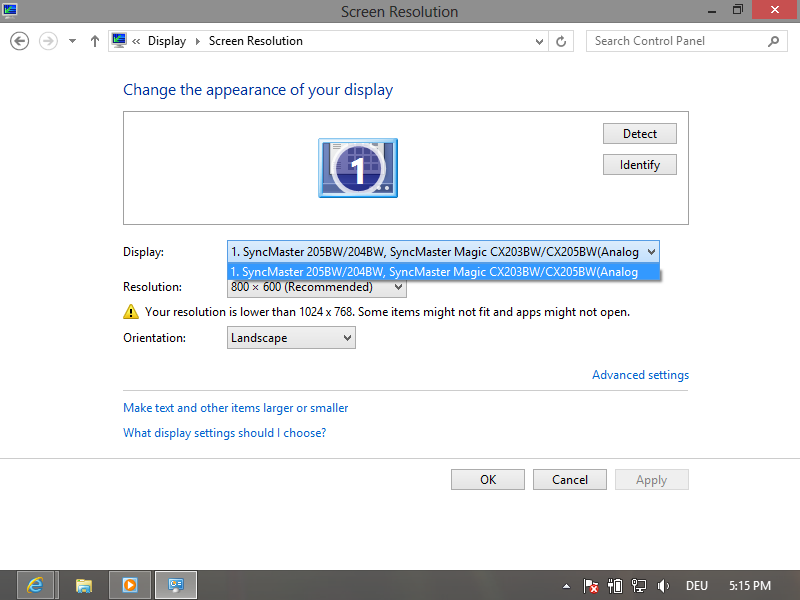Viewport: 800px width, 600px height.
Task: Click the OK button
Action: [488, 480]
